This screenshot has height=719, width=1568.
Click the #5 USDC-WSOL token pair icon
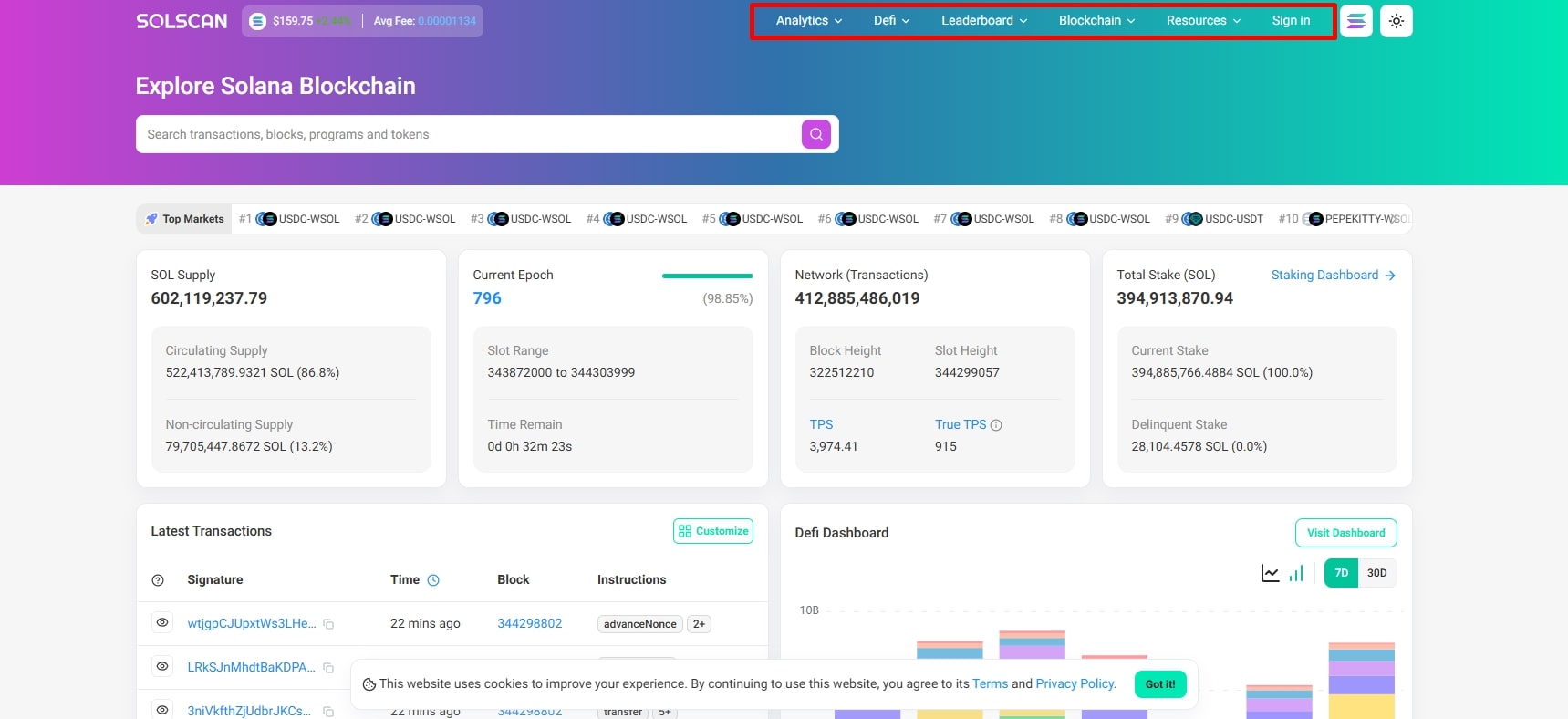[x=730, y=219]
